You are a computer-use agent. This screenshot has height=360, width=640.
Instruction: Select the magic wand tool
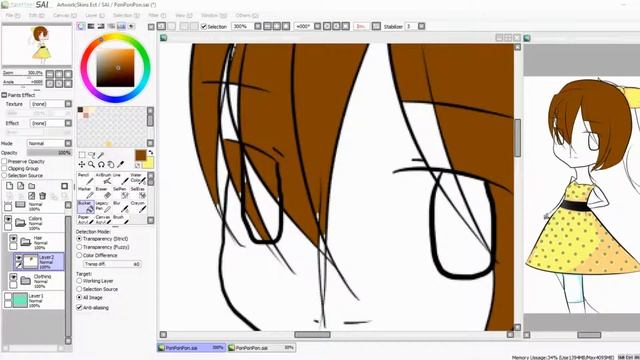[x=101, y=155]
